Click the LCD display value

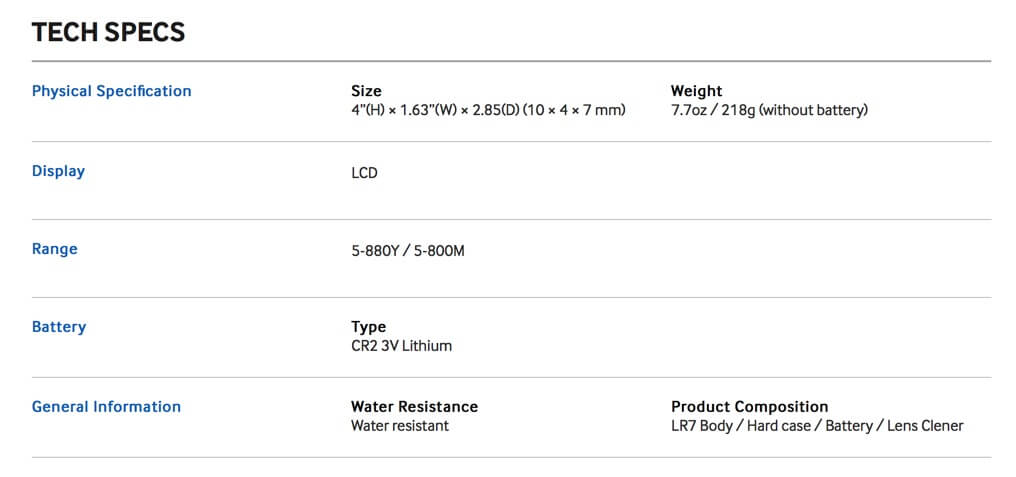click(x=364, y=174)
